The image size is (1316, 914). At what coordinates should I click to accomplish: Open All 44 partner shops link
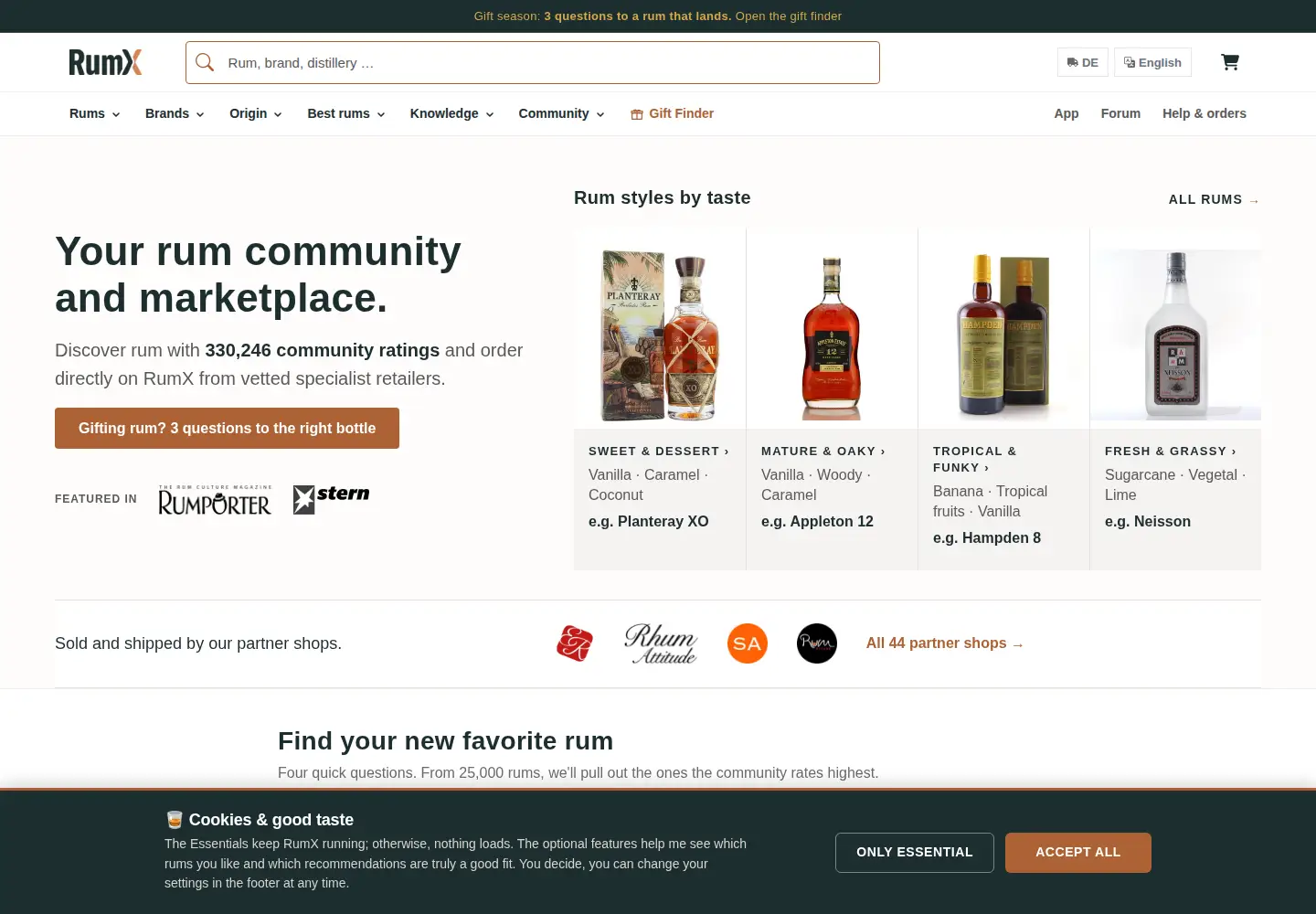945,643
